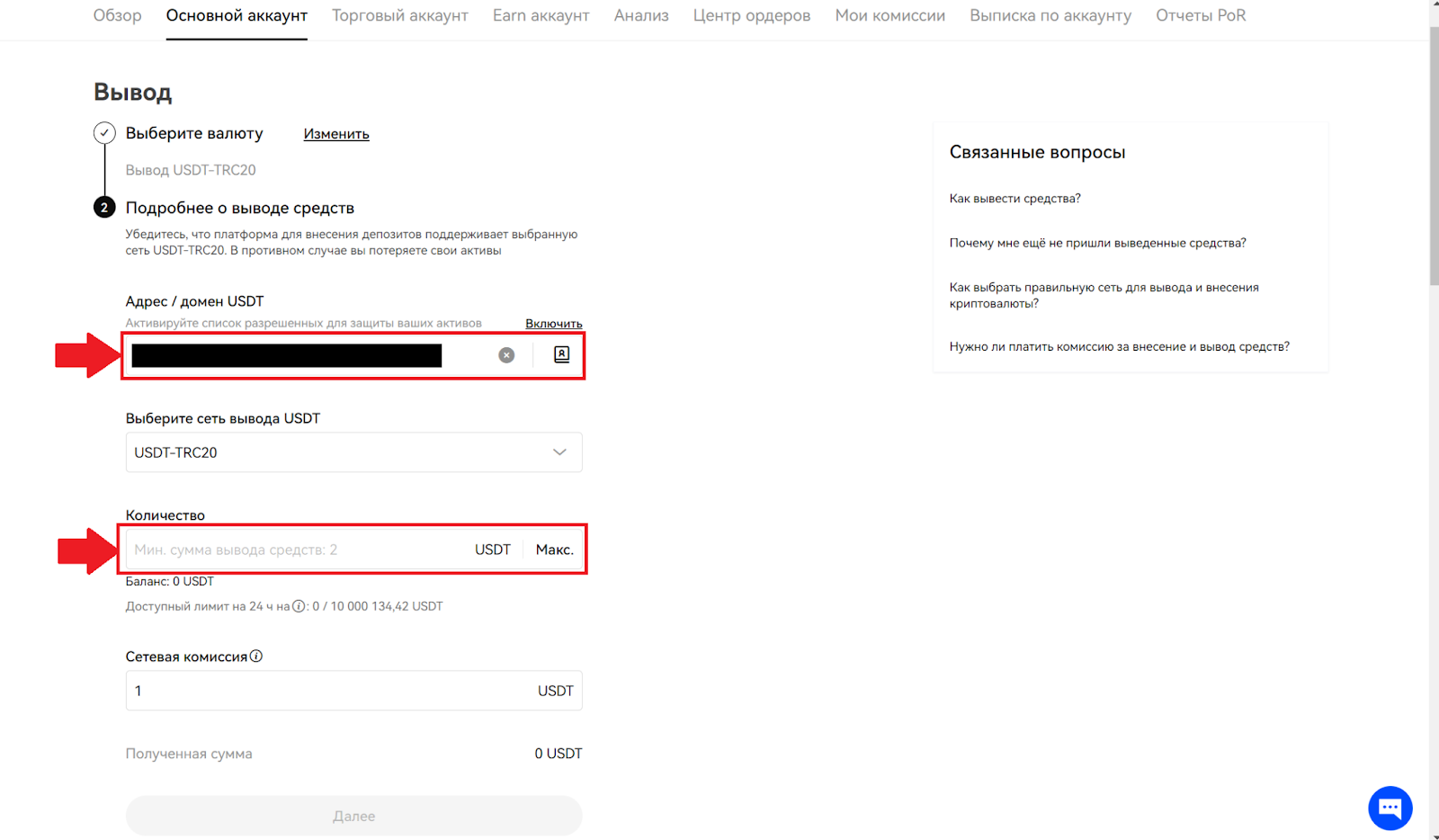The height and width of the screenshot is (840, 1439).
Task: Open the question Как вывести средства?
Action: tap(1015, 199)
